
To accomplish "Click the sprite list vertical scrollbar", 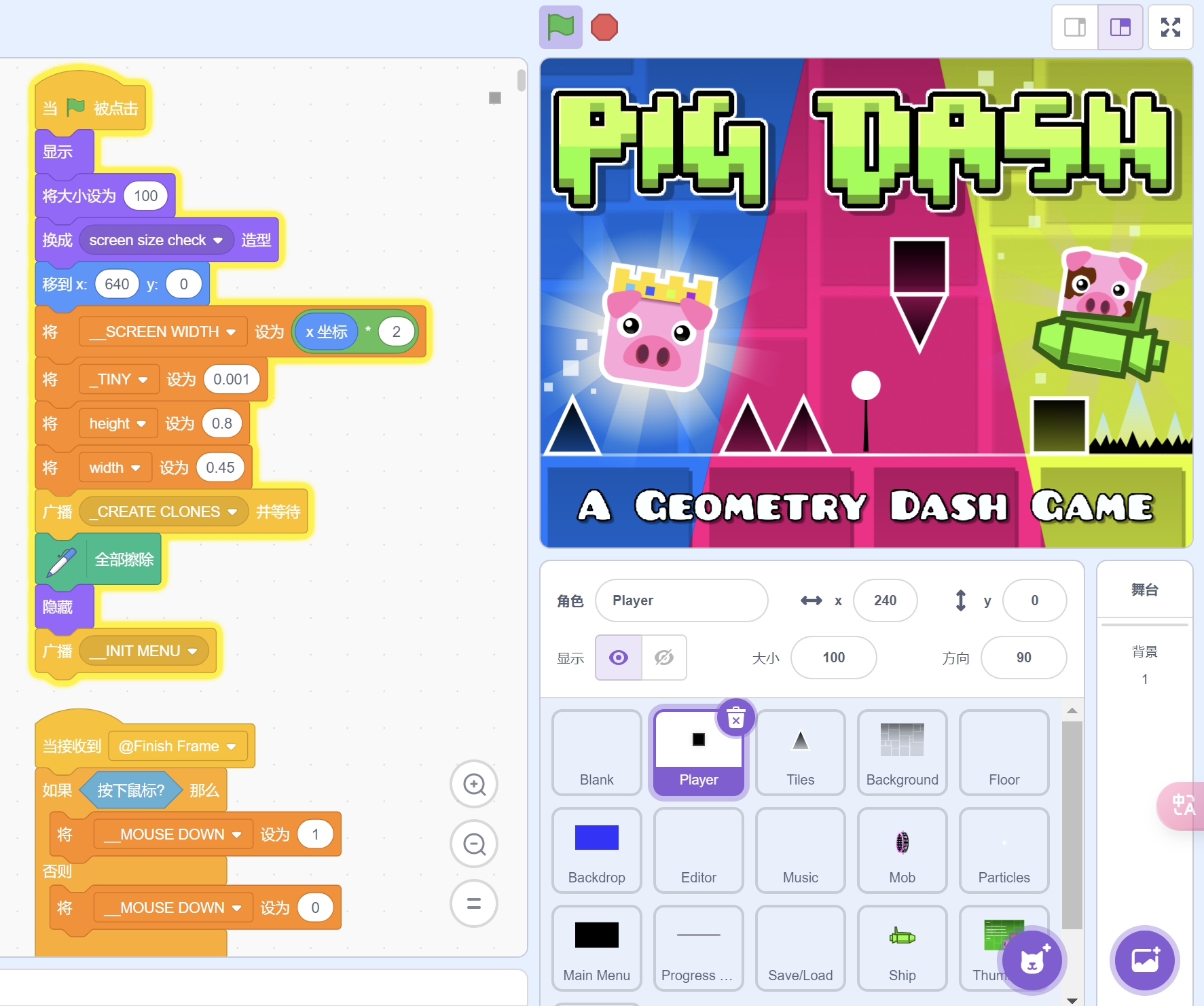I will click(1072, 825).
